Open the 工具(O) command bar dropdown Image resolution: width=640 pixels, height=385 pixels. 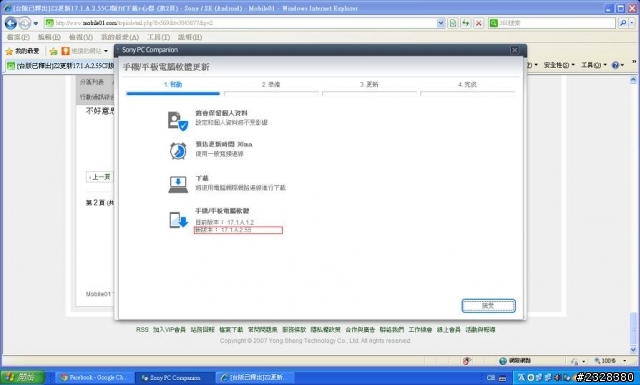(594, 65)
